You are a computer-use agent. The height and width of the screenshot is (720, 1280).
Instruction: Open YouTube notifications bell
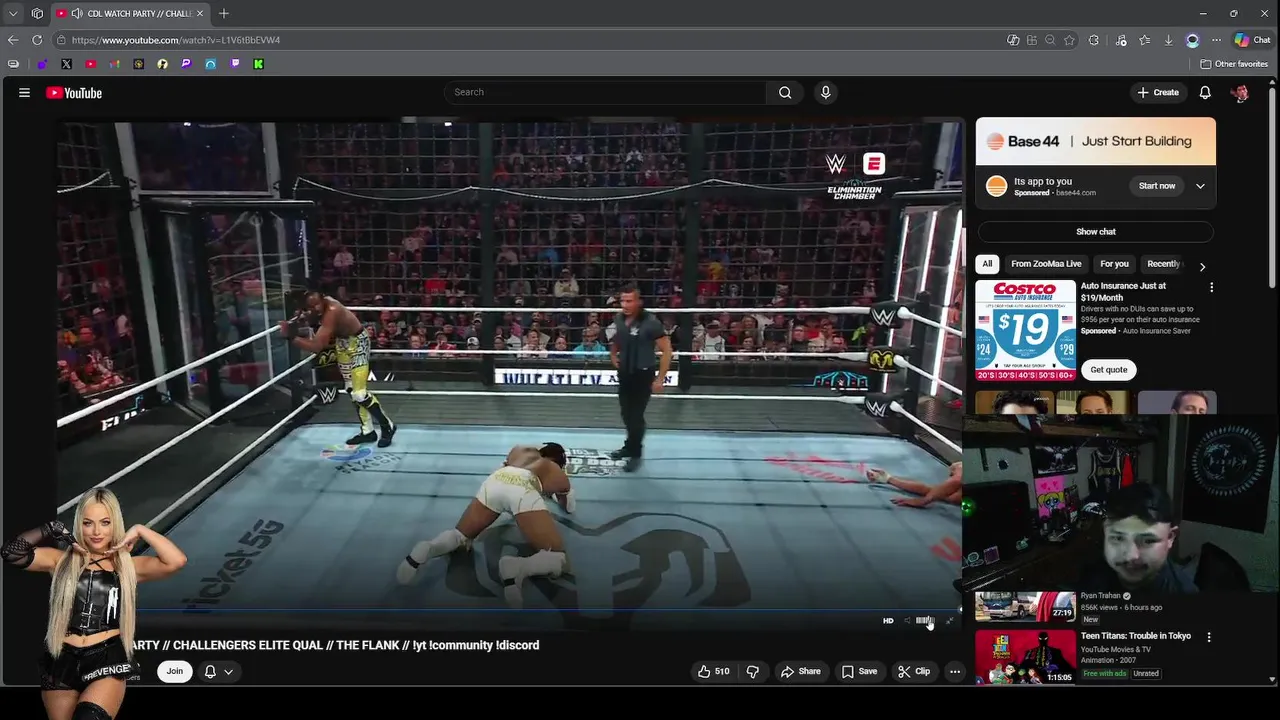tap(1205, 92)
